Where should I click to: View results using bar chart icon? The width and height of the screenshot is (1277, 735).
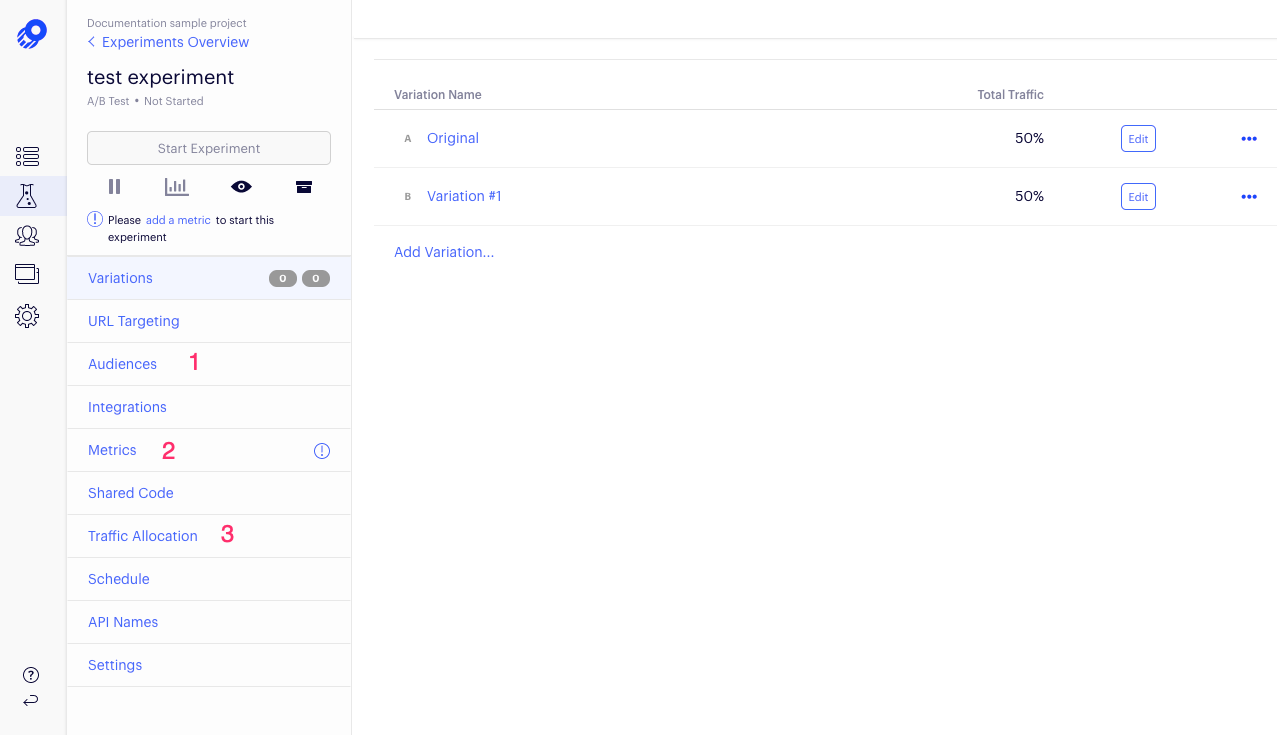coord(176,186)
